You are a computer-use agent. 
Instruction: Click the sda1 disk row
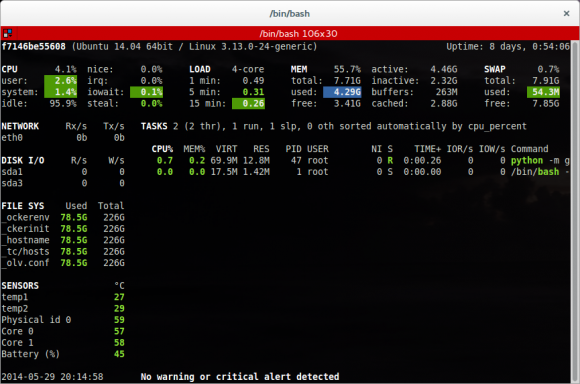coord(63,172)
